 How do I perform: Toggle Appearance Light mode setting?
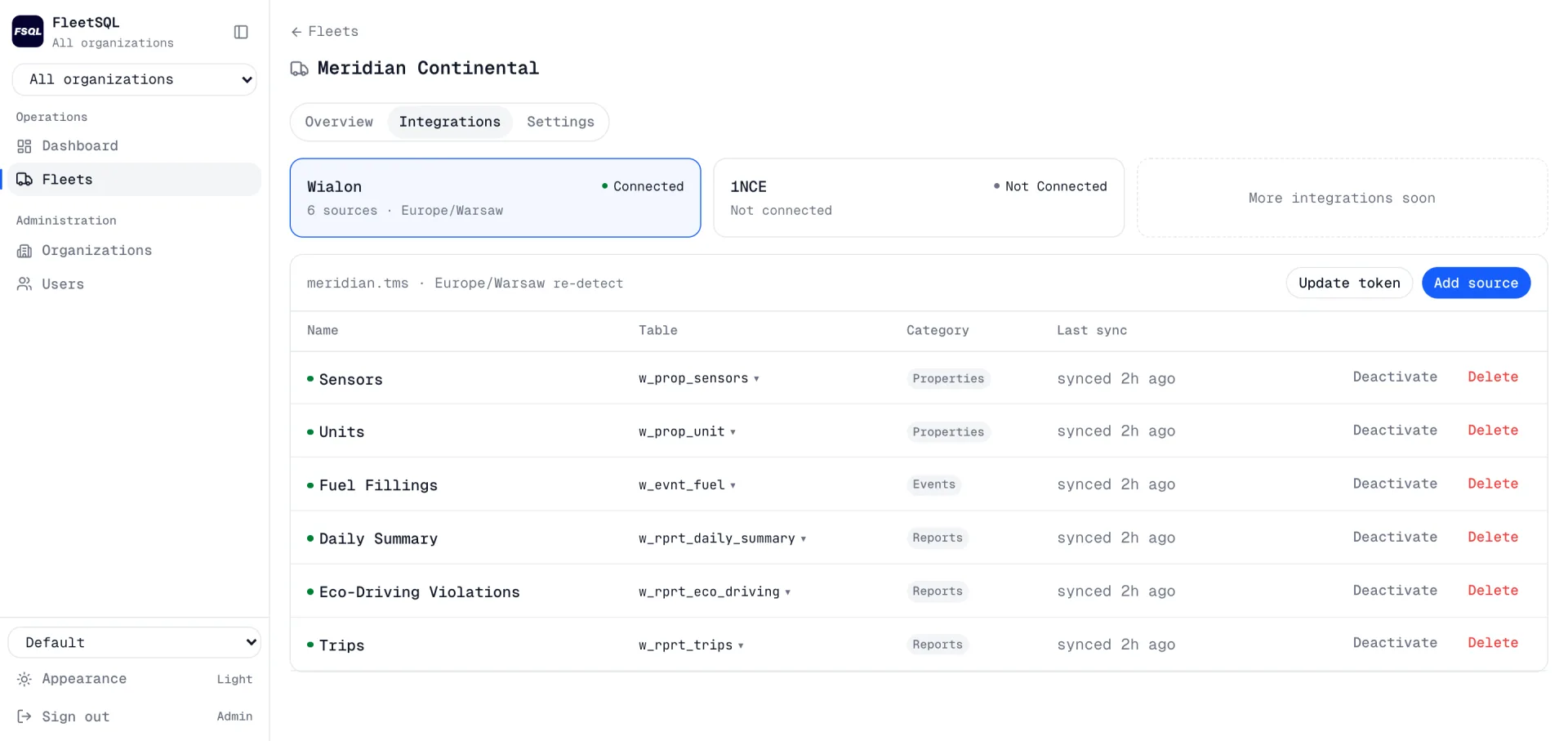tap(135, 679)
